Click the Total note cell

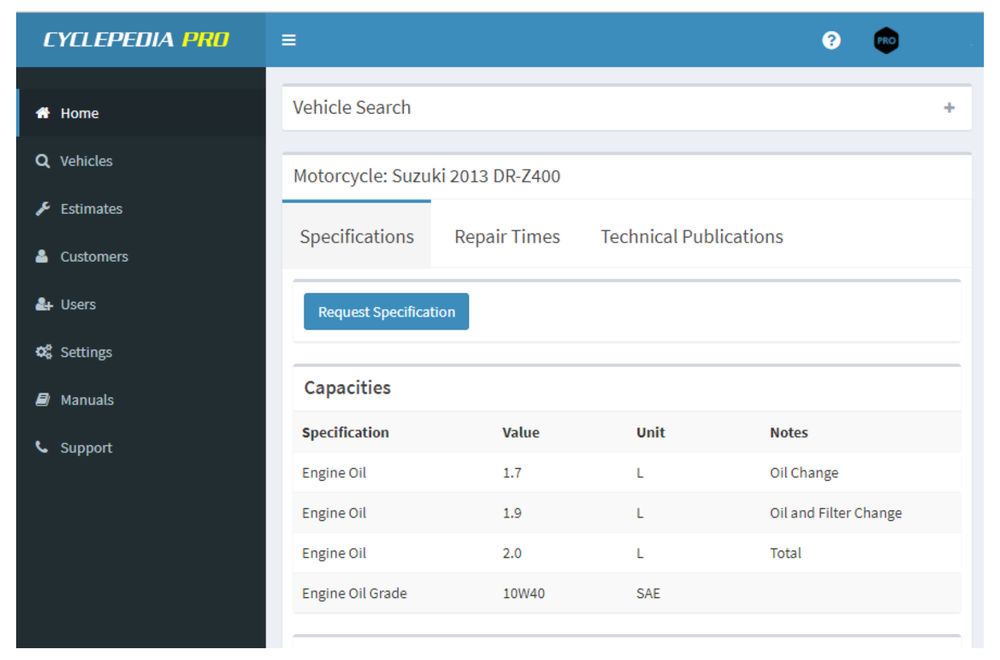tap(786, 553)
